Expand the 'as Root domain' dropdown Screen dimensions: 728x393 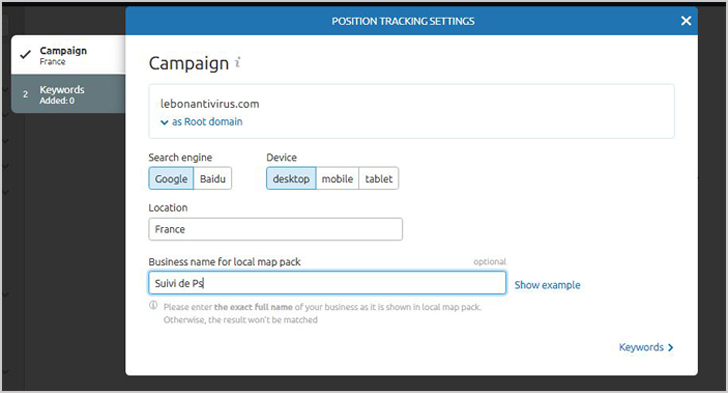pos(202,122)
